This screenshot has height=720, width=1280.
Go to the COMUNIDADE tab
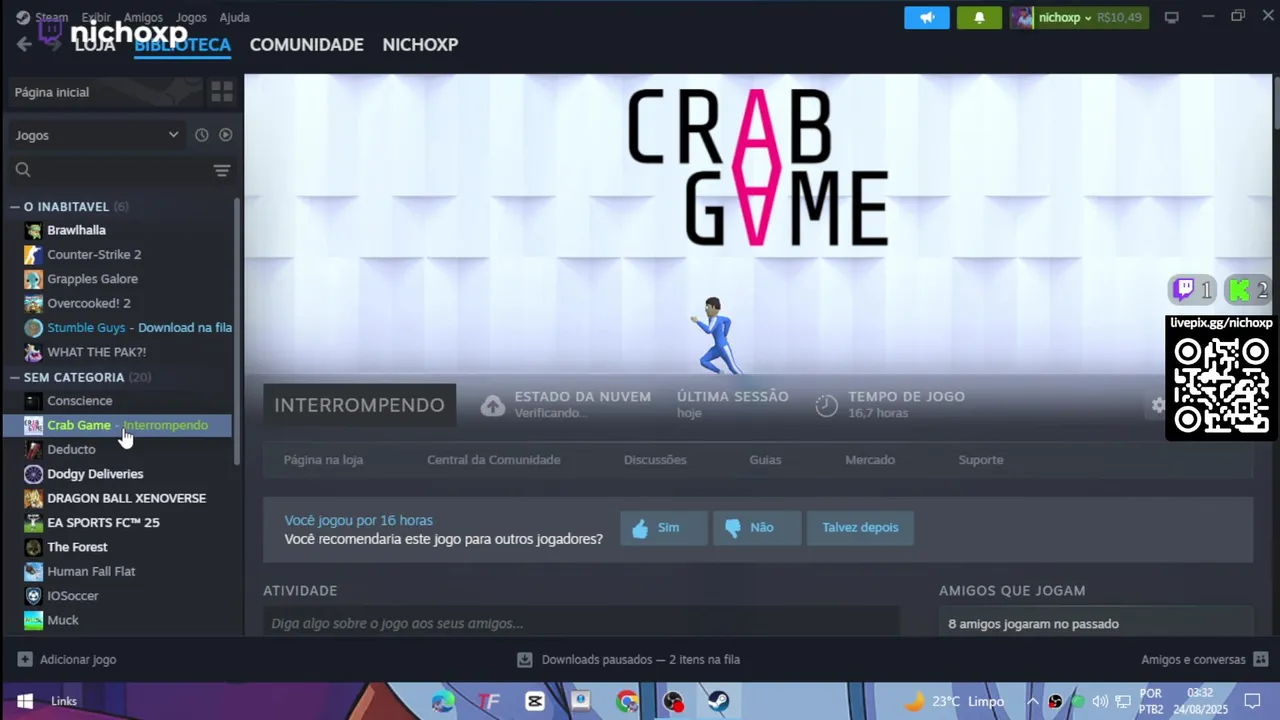[306, 45]
